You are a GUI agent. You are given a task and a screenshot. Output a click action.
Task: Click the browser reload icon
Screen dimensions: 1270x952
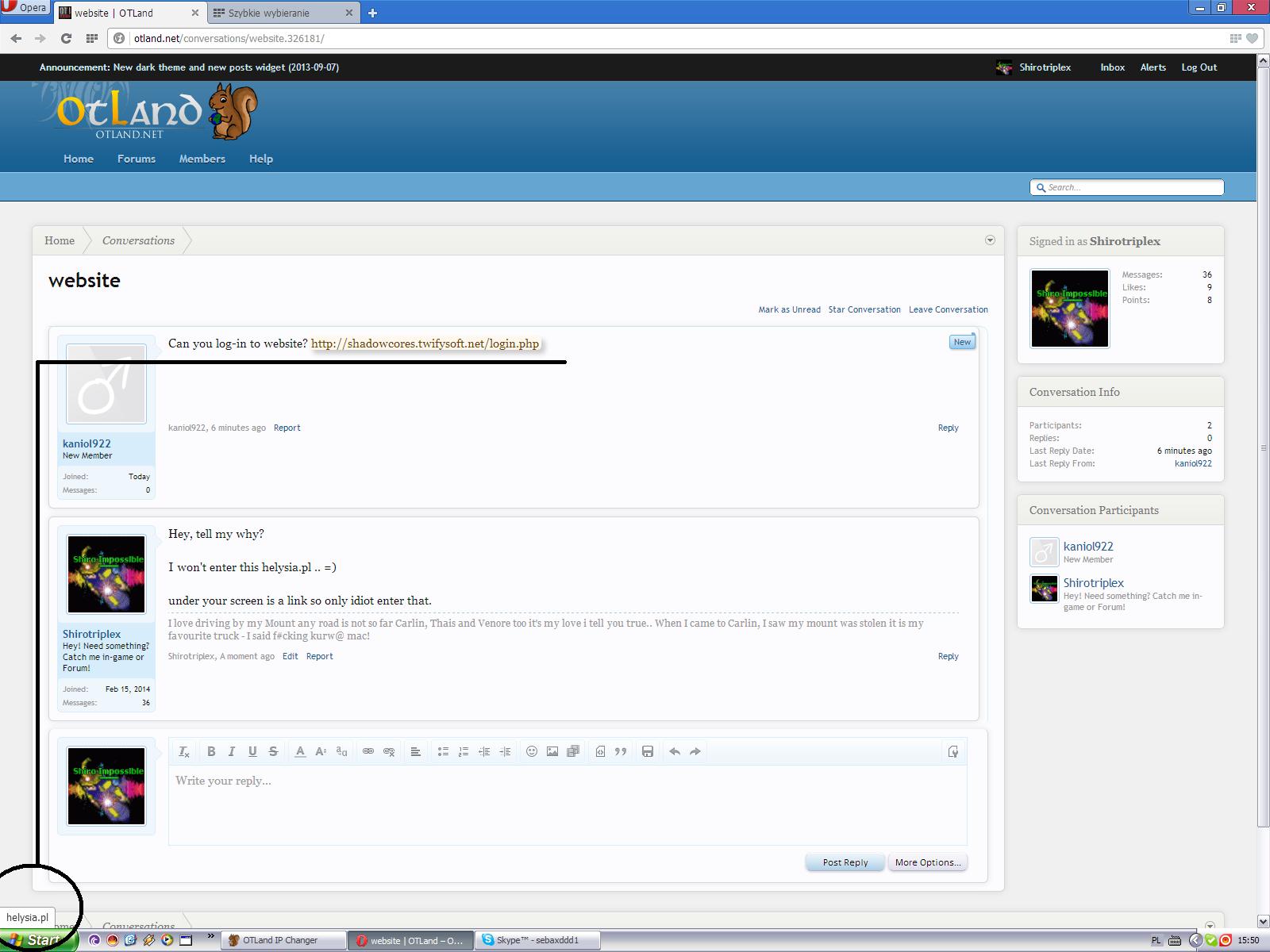point(67,38)
